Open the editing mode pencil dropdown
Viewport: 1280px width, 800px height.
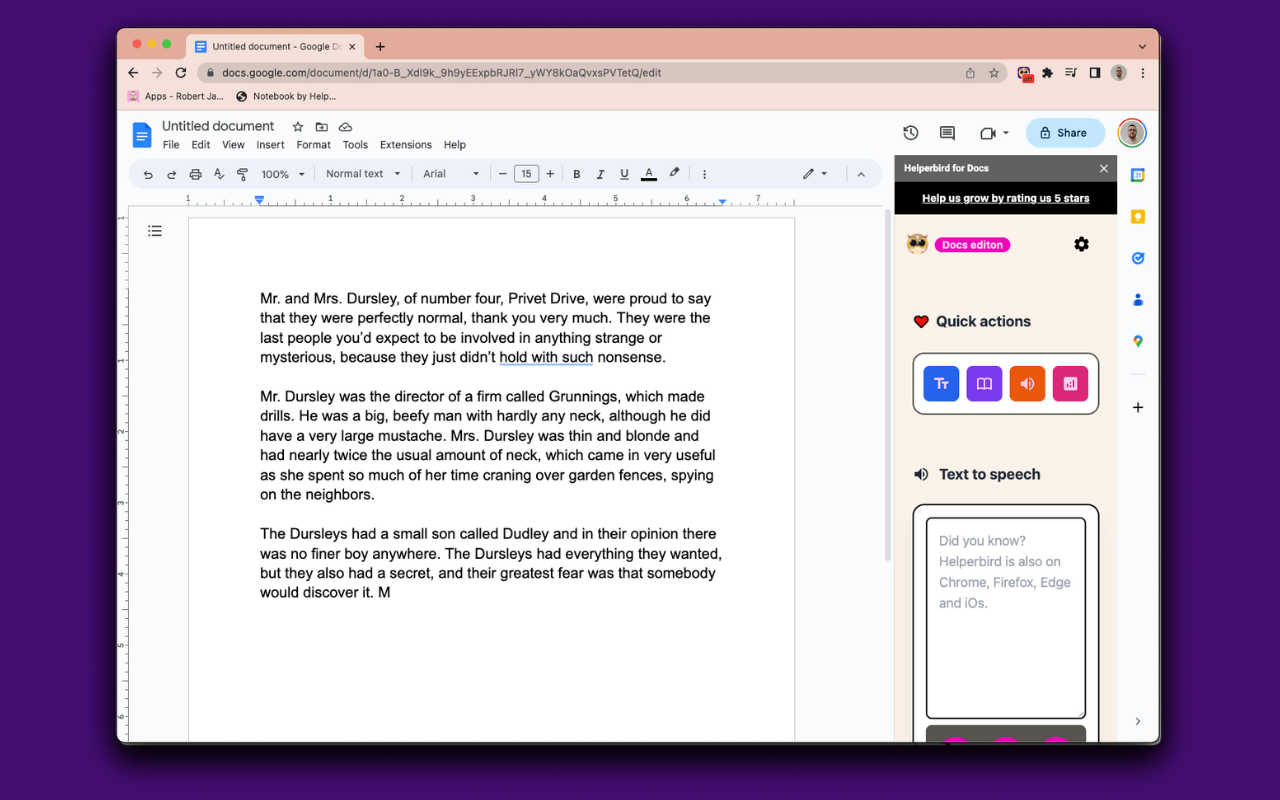coord(815,174)
